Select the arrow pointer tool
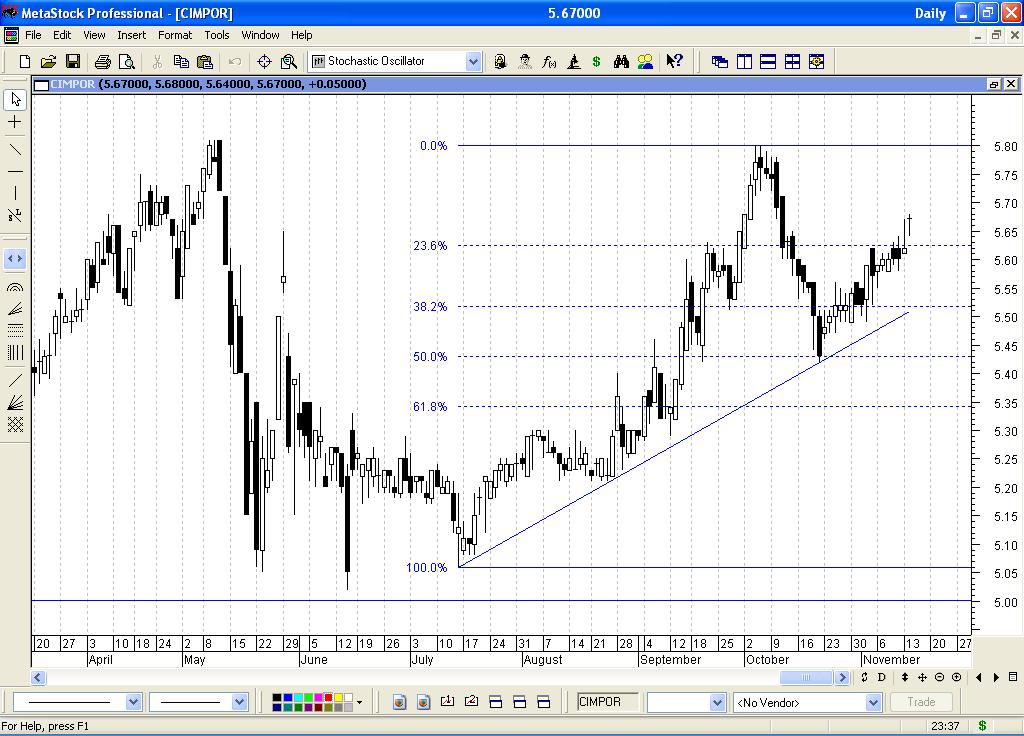This screenshot has height=736, width=1024. coord(15,99)
